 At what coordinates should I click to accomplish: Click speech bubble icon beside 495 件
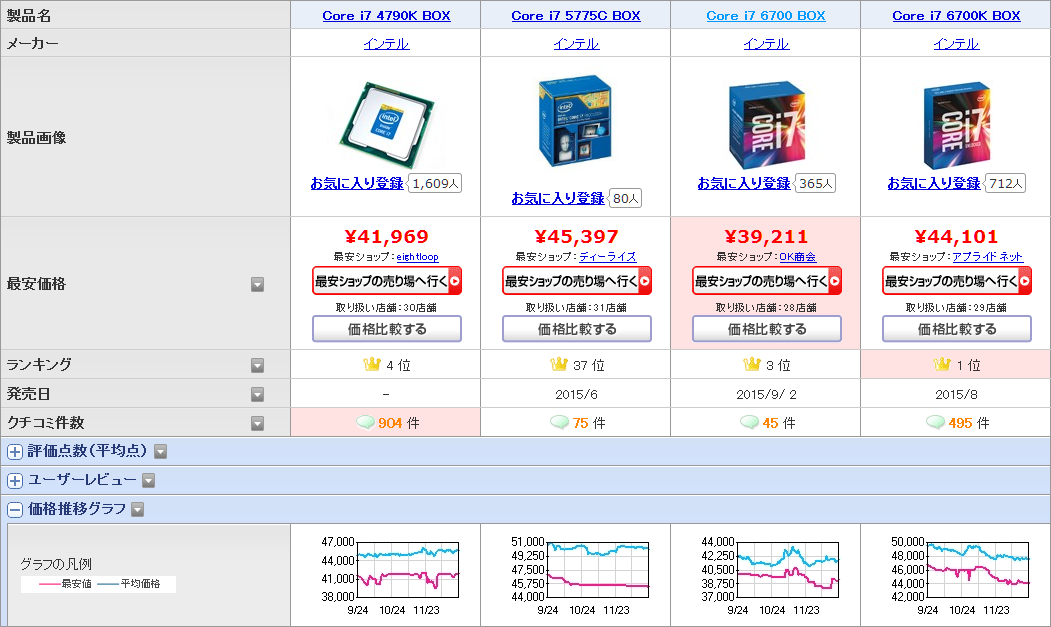[936, 422]
